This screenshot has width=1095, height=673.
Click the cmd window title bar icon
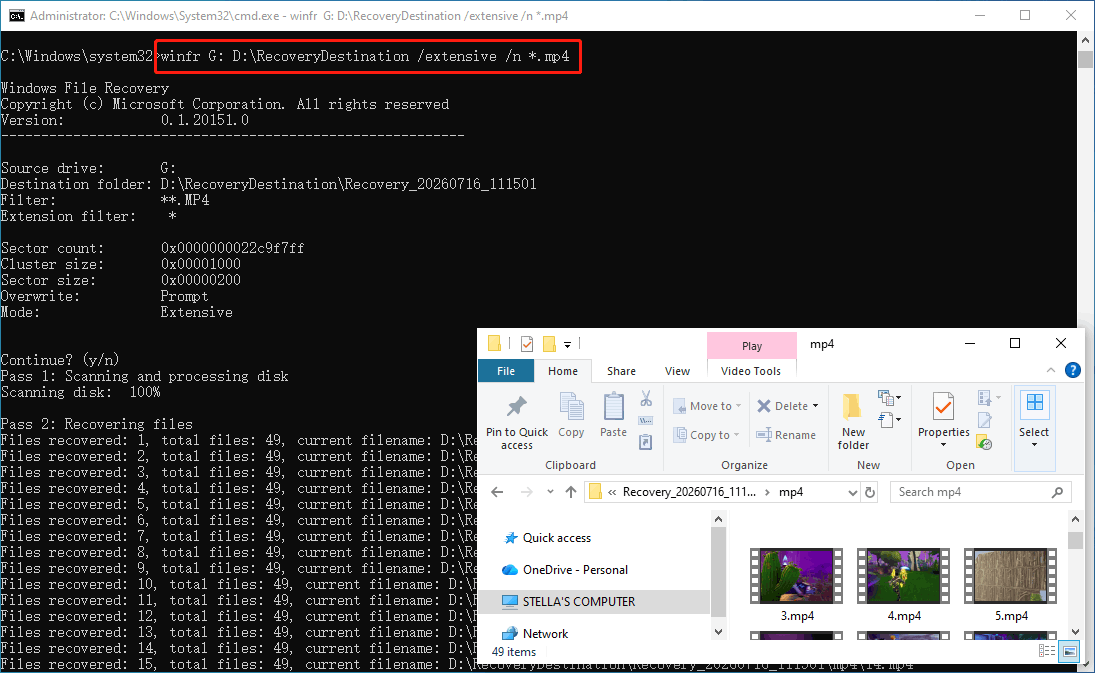tap(16, 15)
